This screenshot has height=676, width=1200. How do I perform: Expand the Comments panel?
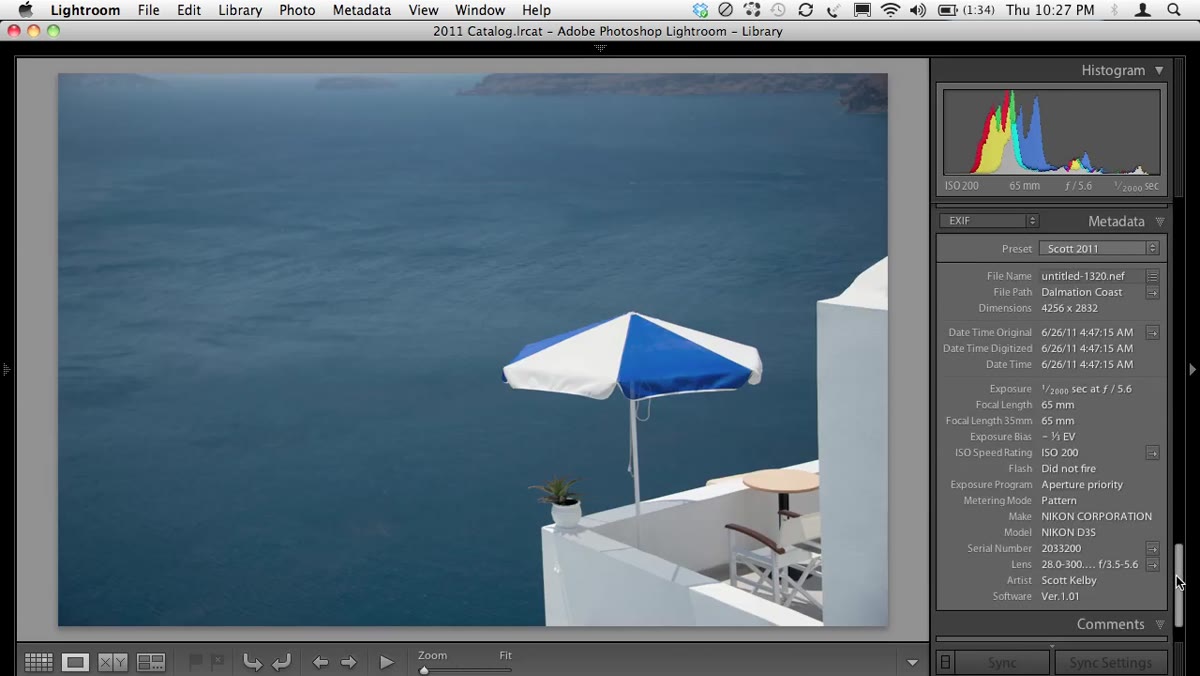pyautogui.click(x=1160, y=624)
